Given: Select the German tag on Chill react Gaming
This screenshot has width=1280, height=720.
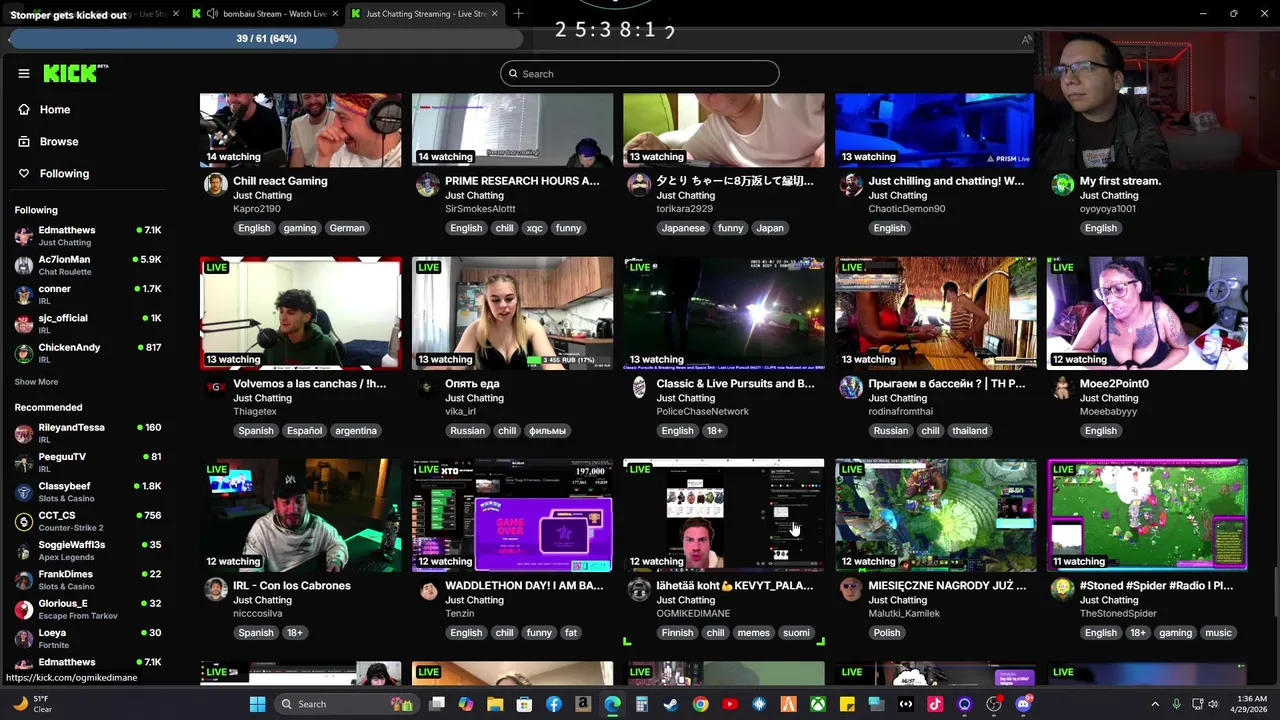Looking at the screenshot, I should click(x=347, y=228).
